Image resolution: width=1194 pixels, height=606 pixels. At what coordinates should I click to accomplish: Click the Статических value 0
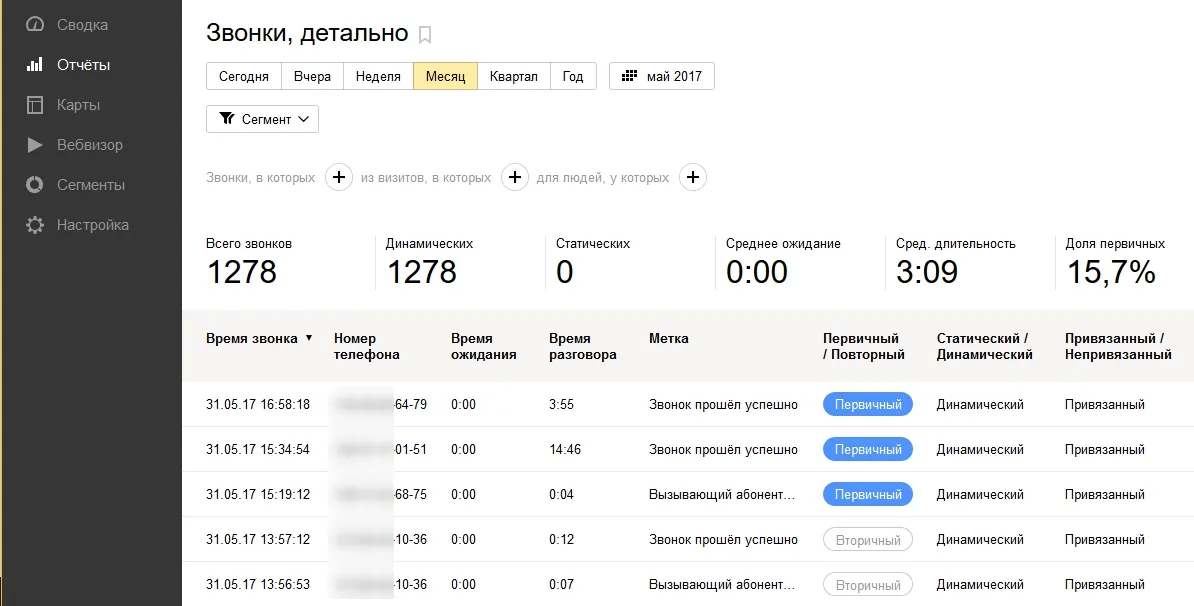(564, 272)
